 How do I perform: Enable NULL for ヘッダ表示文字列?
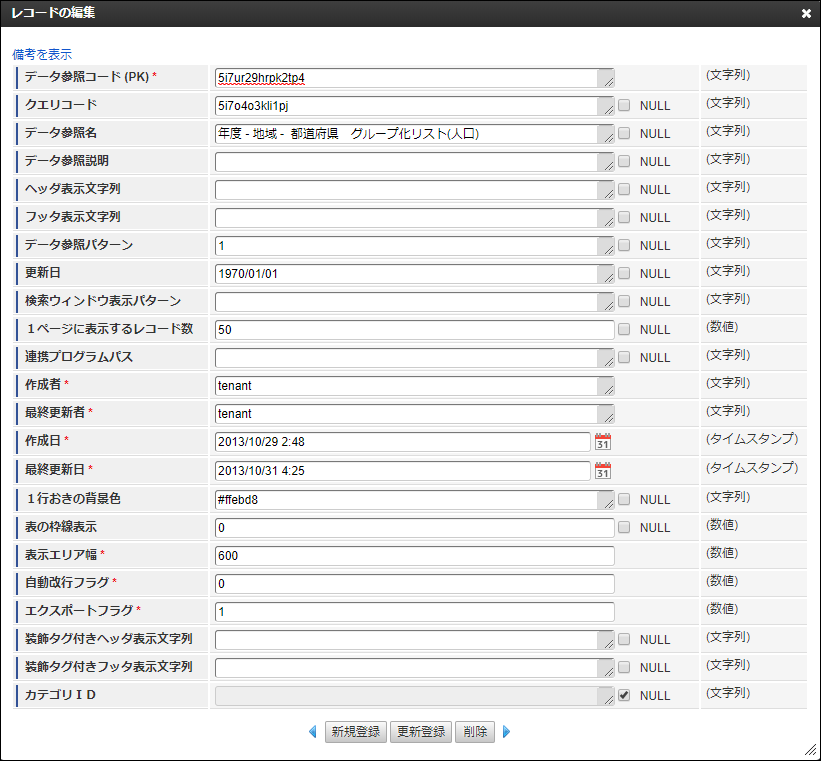[625, 189]
